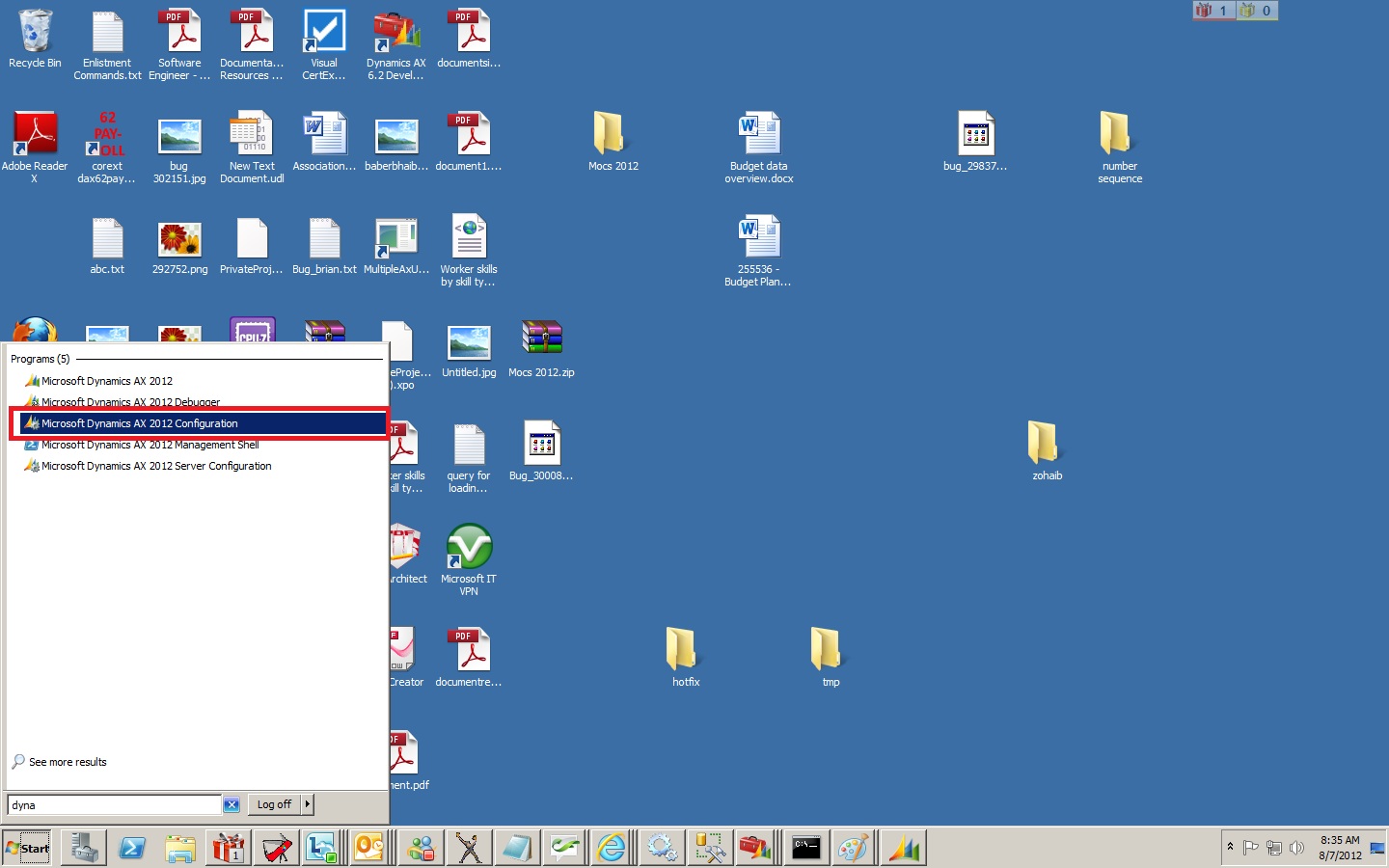Select Visual CertEx shortcut icon

[324, 45]
